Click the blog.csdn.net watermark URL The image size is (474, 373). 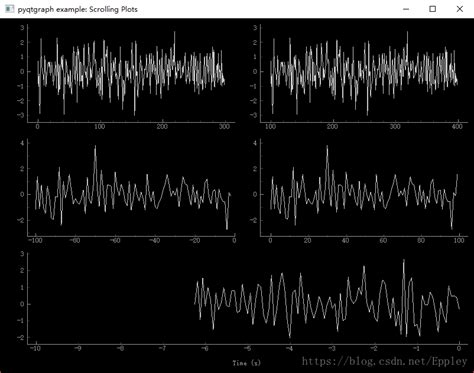click(x=384, y=361)
